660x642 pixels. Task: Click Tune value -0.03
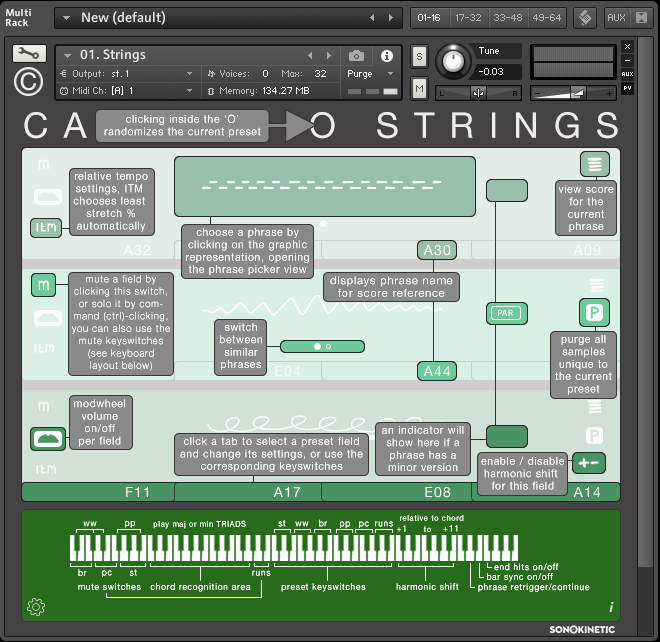pos(491,72)
